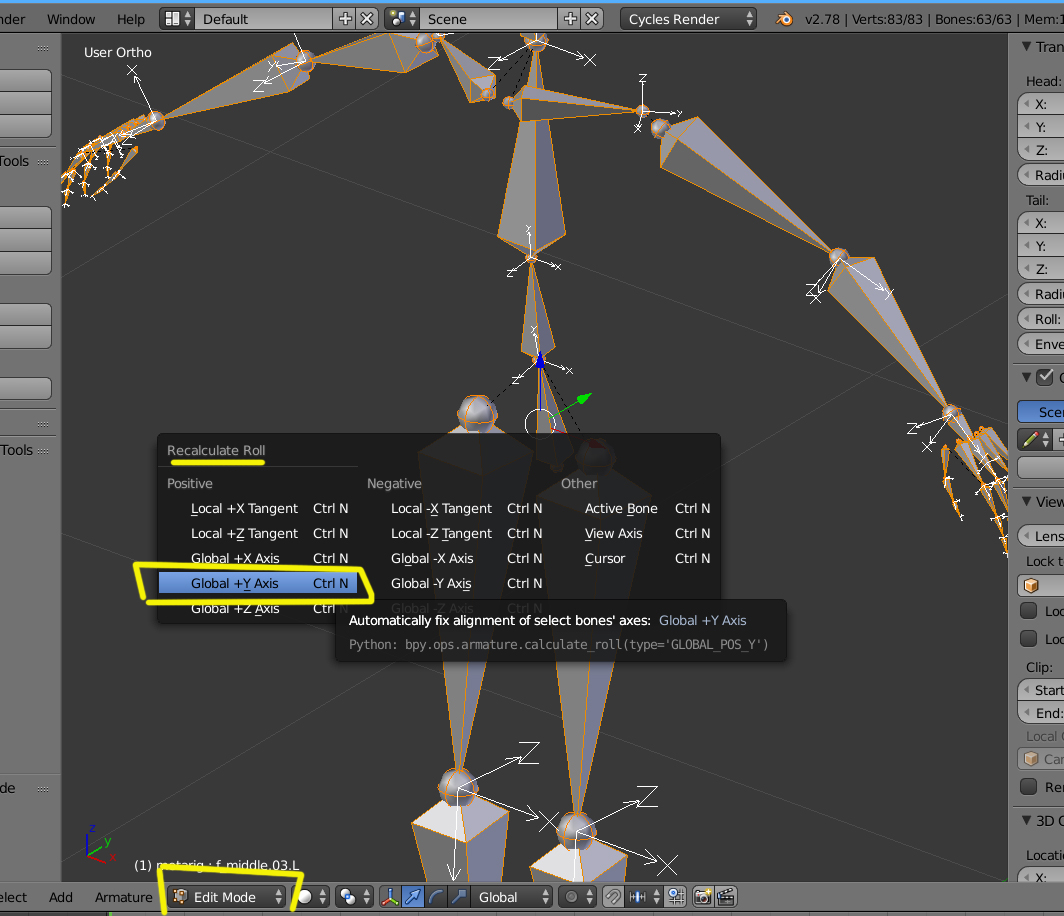Image resolution: width=1064 pixels, height=916 pixels.
Task: Render the OpenGL animation (clapperboard icon)
Action: tap(726, 897)
